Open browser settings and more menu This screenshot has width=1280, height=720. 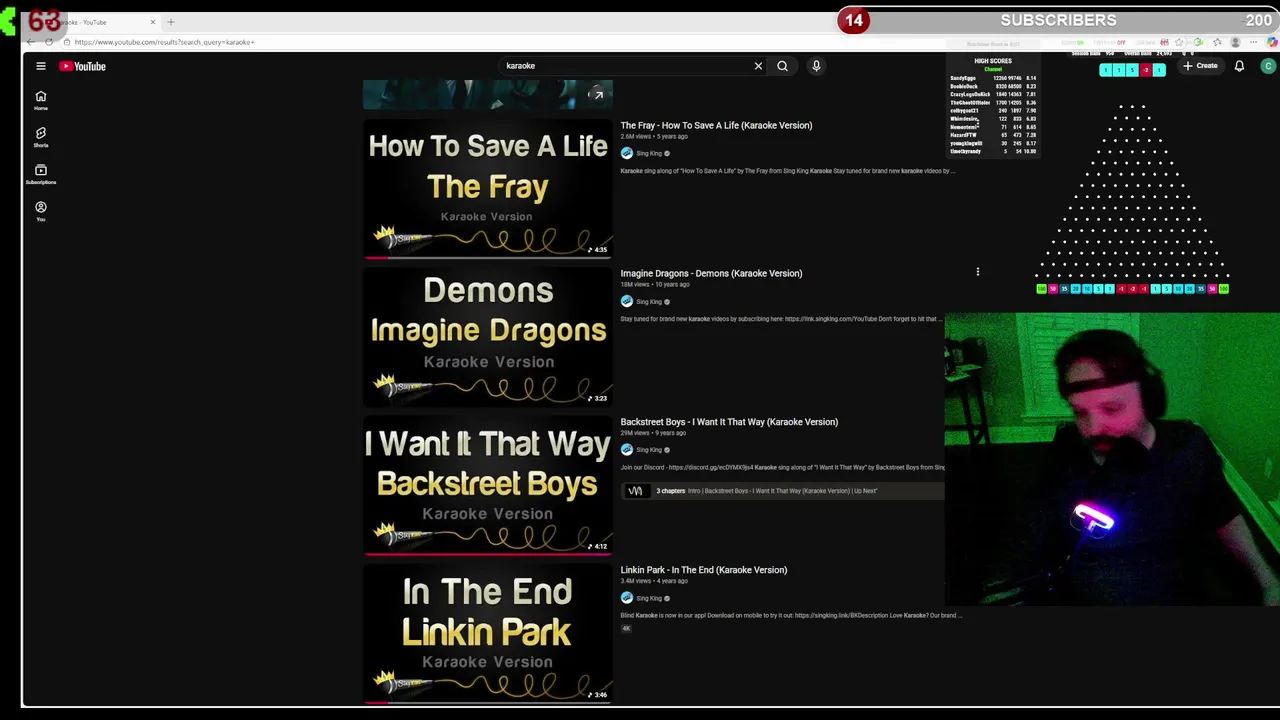pos(1253,42)
